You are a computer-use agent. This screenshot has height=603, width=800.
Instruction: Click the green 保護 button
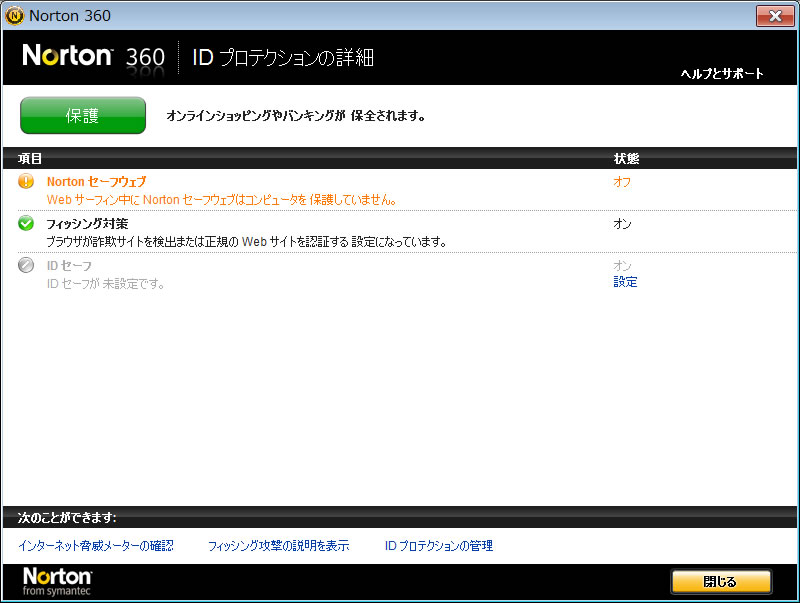click(83, 116)
